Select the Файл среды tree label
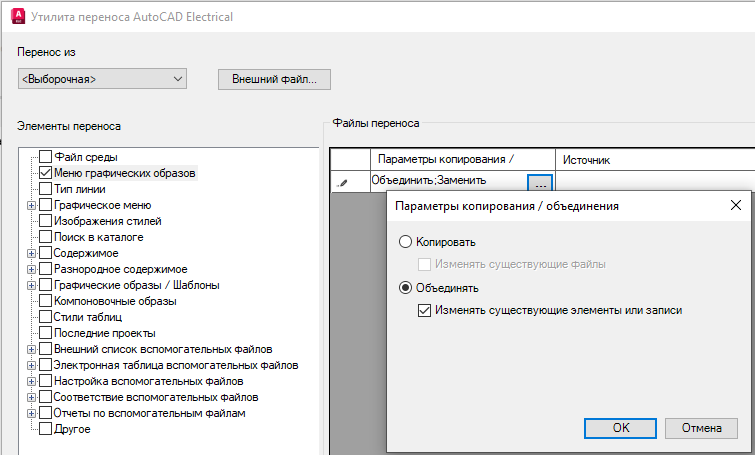The image size is (755, 455). tap(86, 157)
